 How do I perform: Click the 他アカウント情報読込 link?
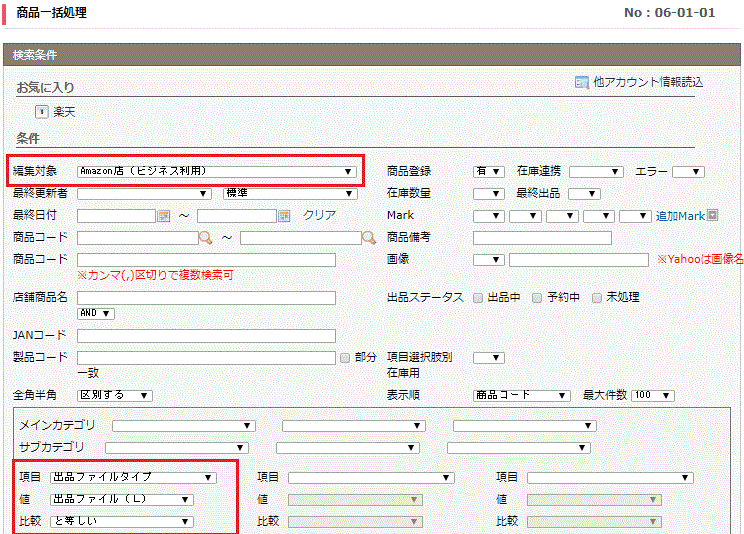(648, 82)
